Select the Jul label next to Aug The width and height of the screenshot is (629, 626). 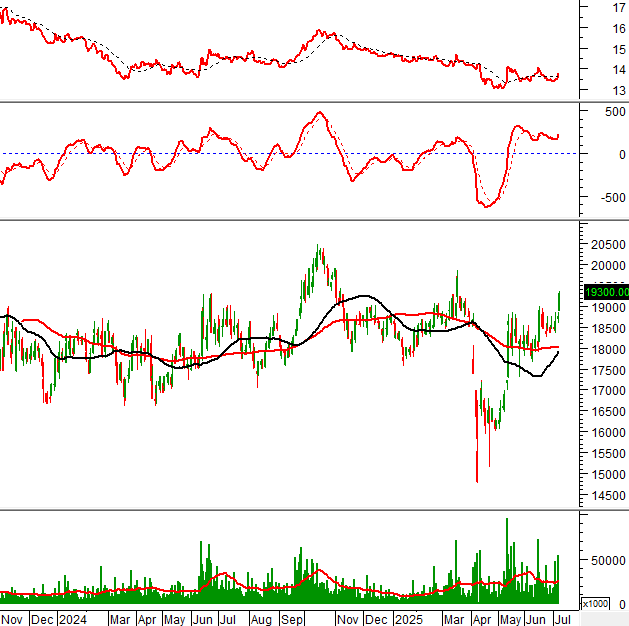227,620
